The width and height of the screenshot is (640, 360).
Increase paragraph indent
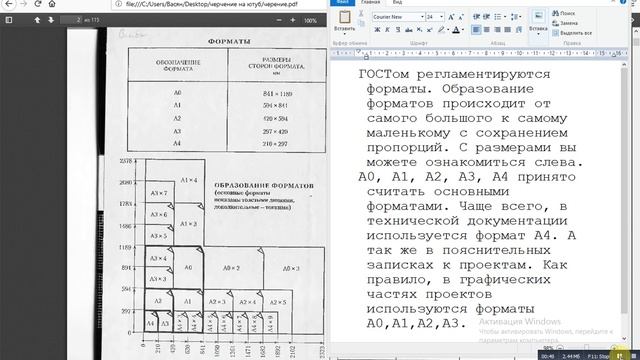pyautogui.click(x=487, y=17)
